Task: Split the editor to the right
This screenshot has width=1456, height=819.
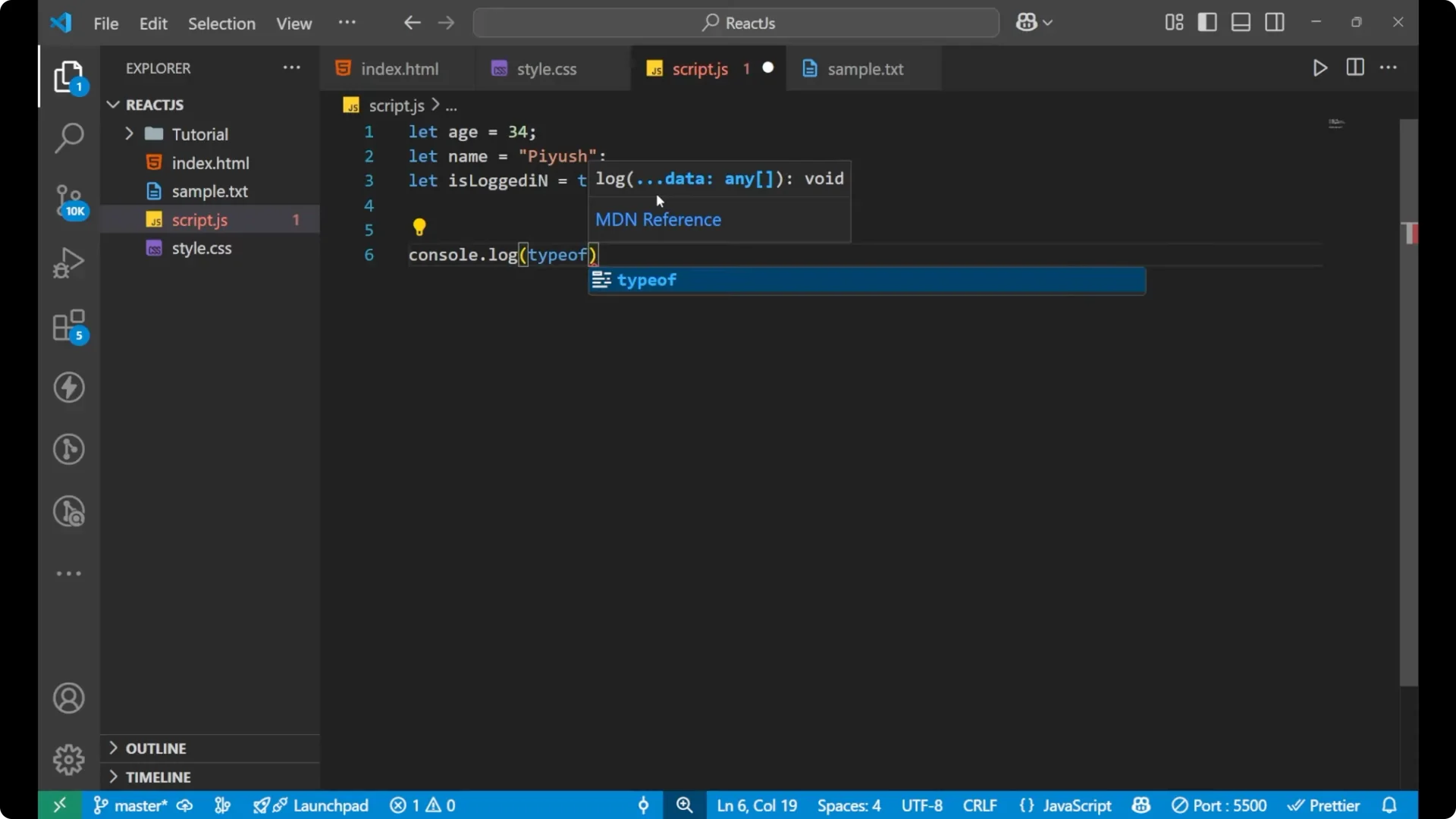Action: [x=1354, y=67]
